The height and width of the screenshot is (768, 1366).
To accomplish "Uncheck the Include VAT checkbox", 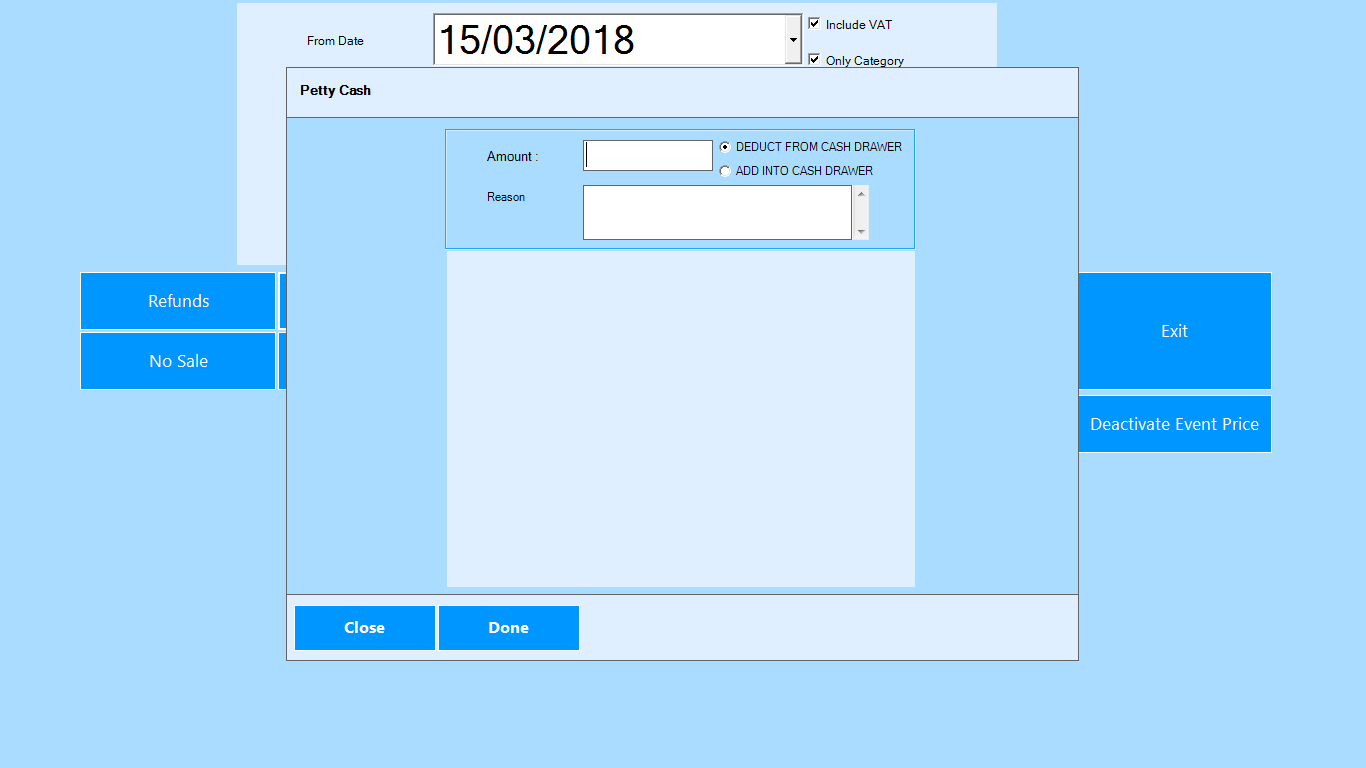I will coord(814,24).
